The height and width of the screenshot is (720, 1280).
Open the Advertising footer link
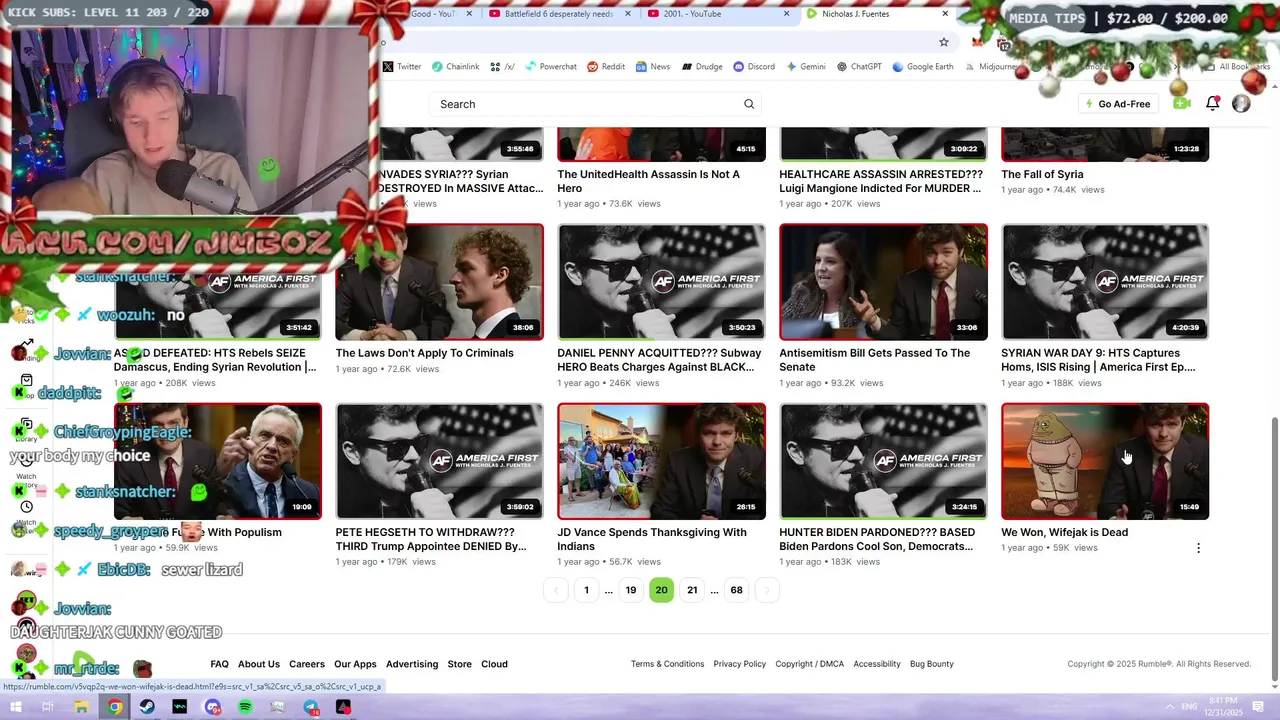412,664
